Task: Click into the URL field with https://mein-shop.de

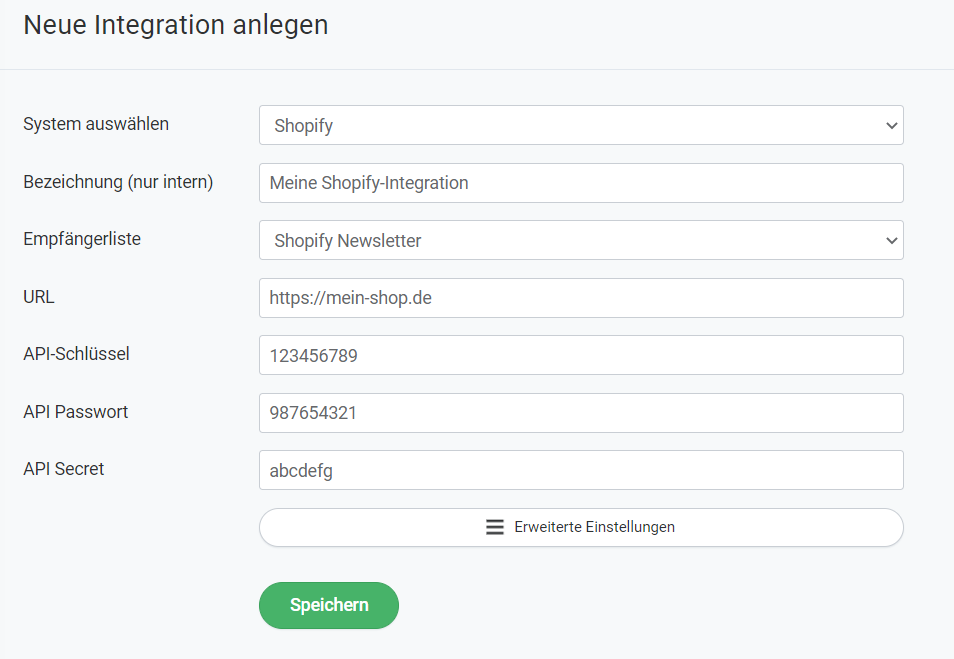Action: point(580,298)
